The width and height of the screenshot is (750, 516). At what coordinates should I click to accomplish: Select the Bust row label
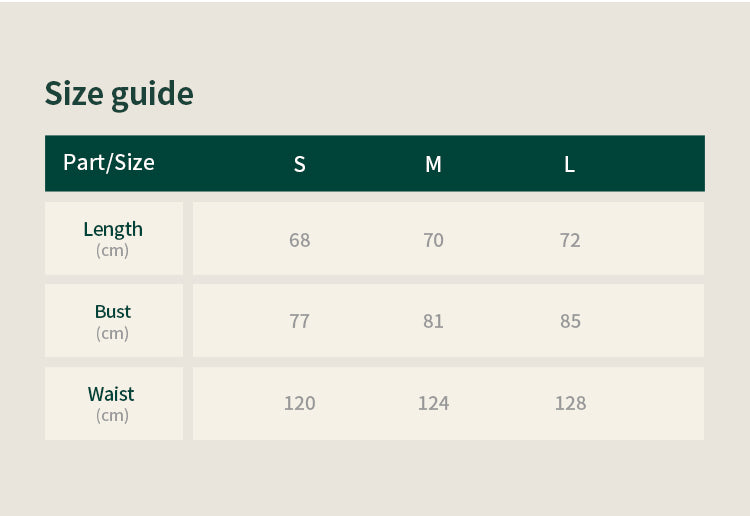coord(113,311)
